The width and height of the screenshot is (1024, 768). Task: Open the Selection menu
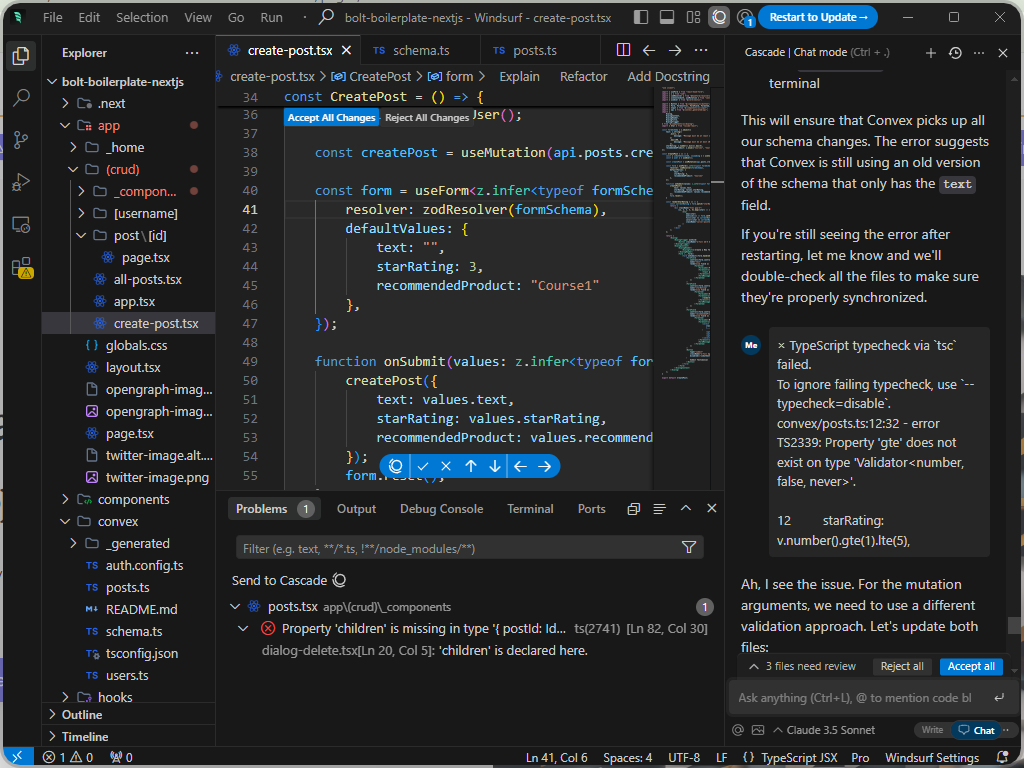pos(142,17)
